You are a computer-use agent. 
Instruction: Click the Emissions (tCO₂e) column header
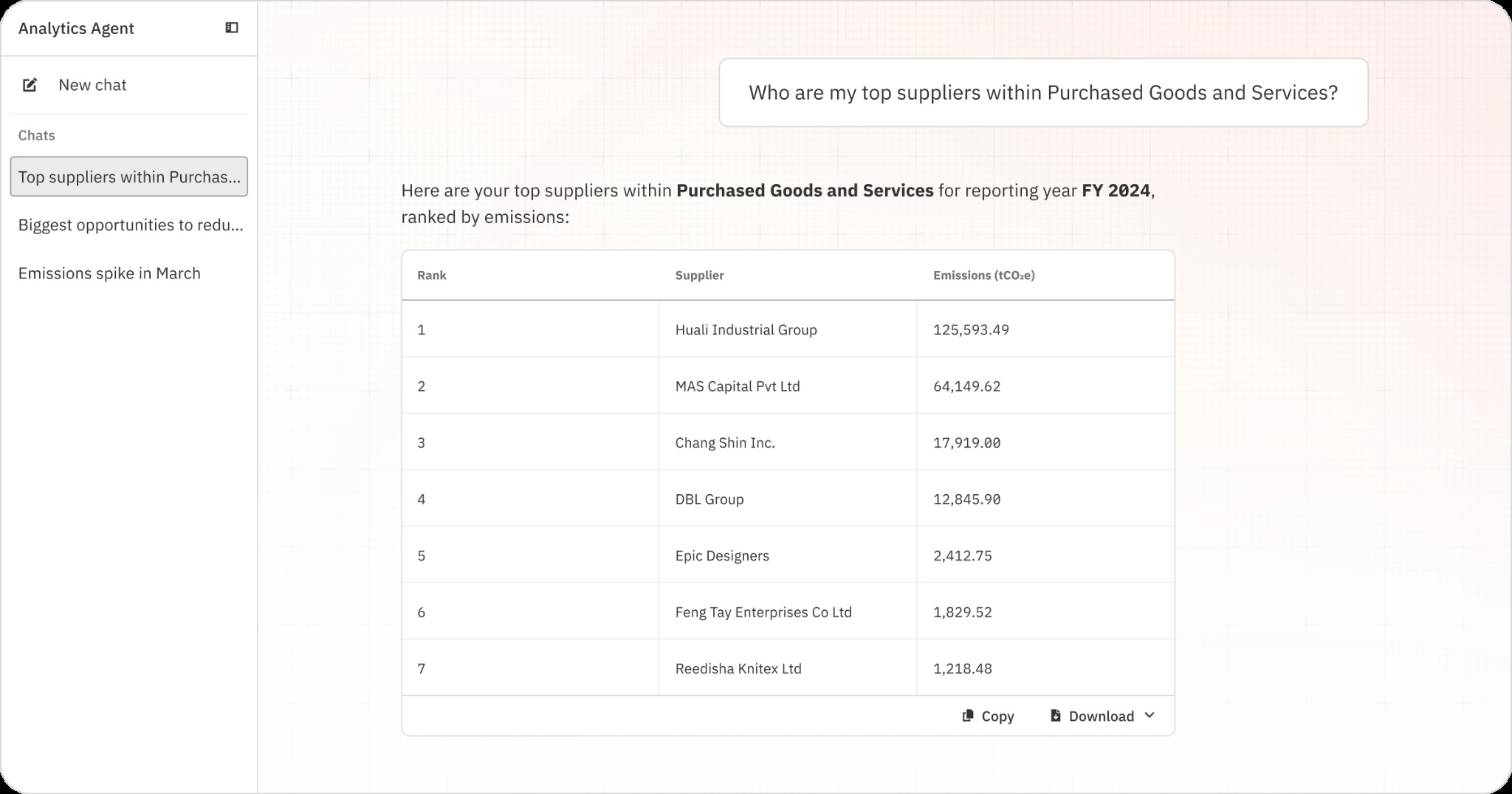pyautogui.click(x=984, y=275)
